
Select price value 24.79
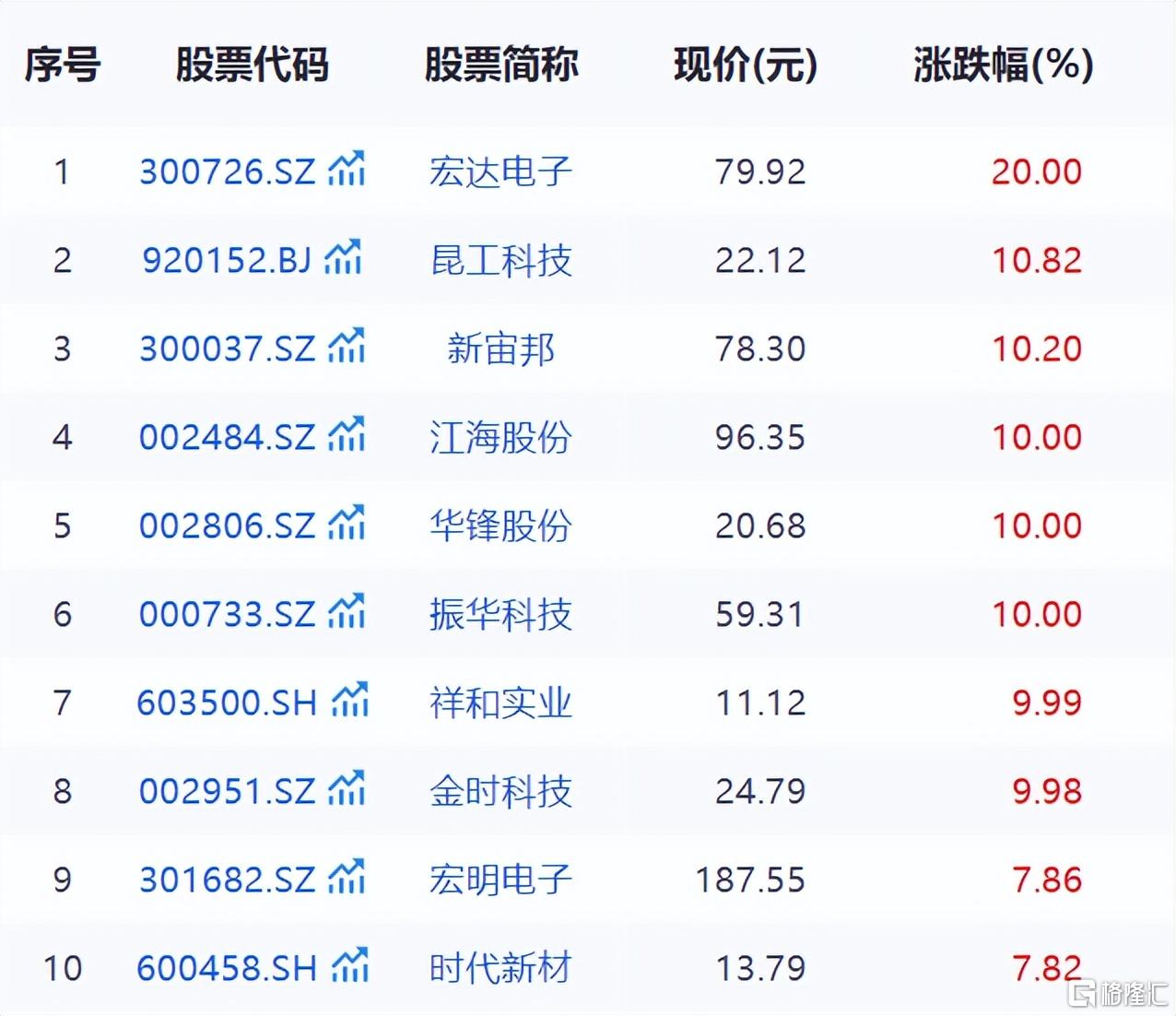pyautogui.click(x=760, y=791)
